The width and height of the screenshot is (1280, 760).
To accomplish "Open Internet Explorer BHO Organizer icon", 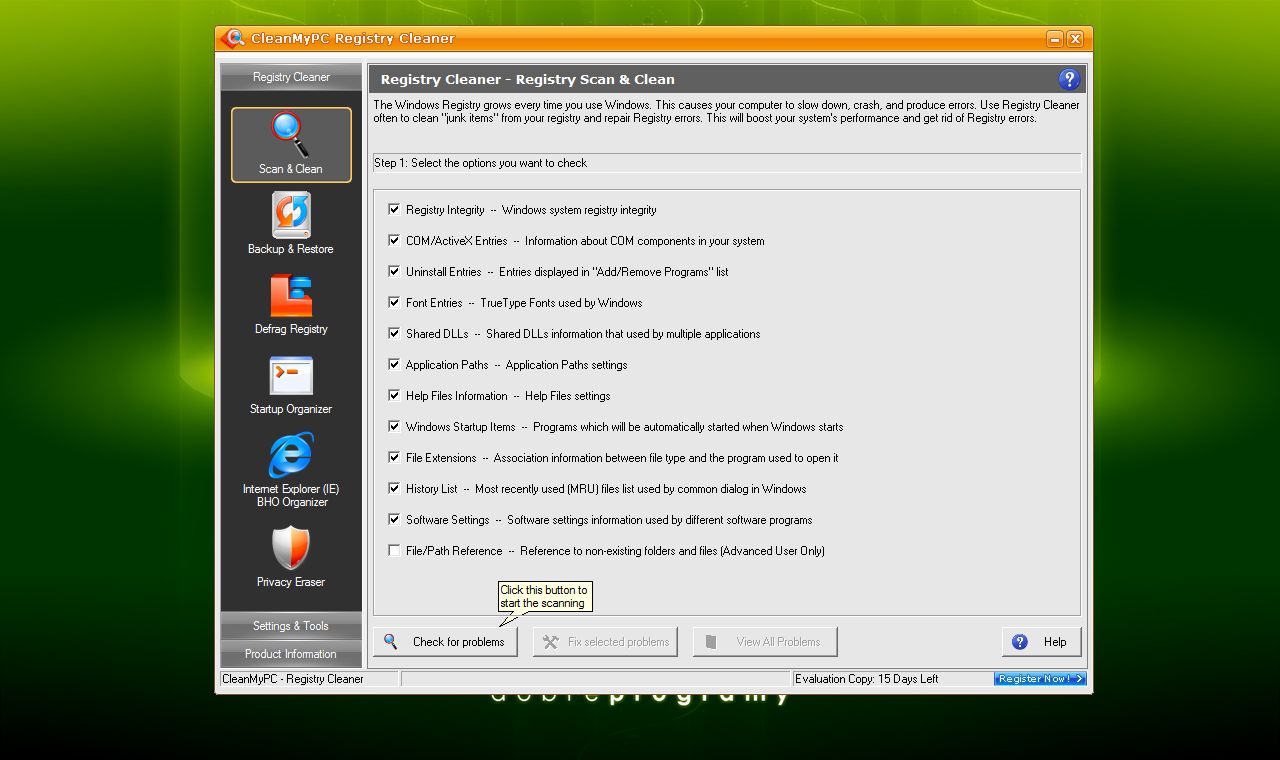I will [291, 455].
